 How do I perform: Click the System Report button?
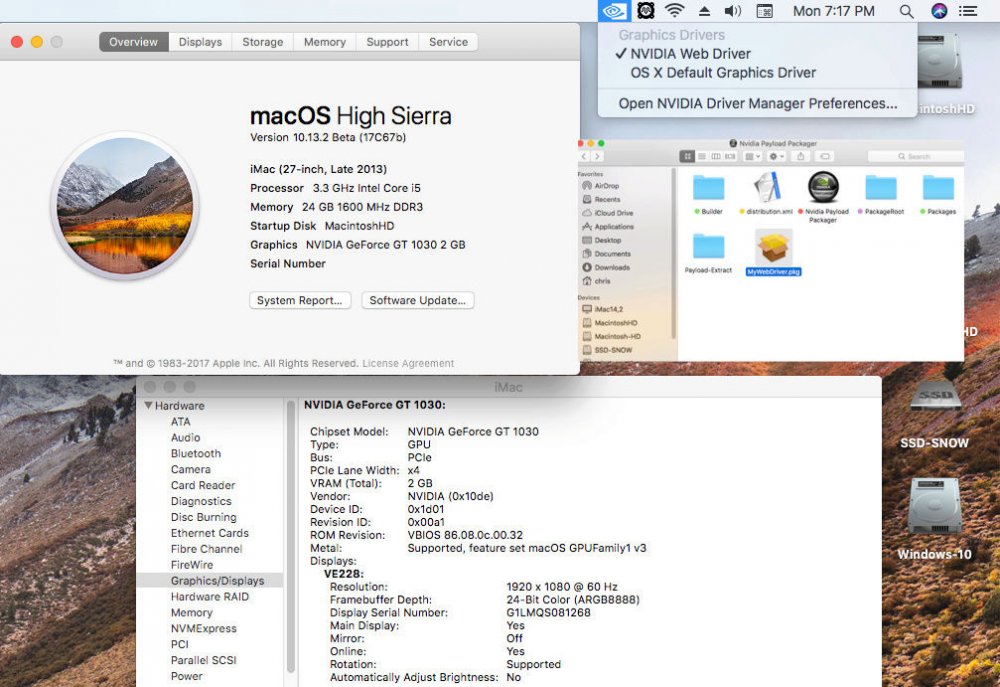pyautogui.click(x=300, y=300)
